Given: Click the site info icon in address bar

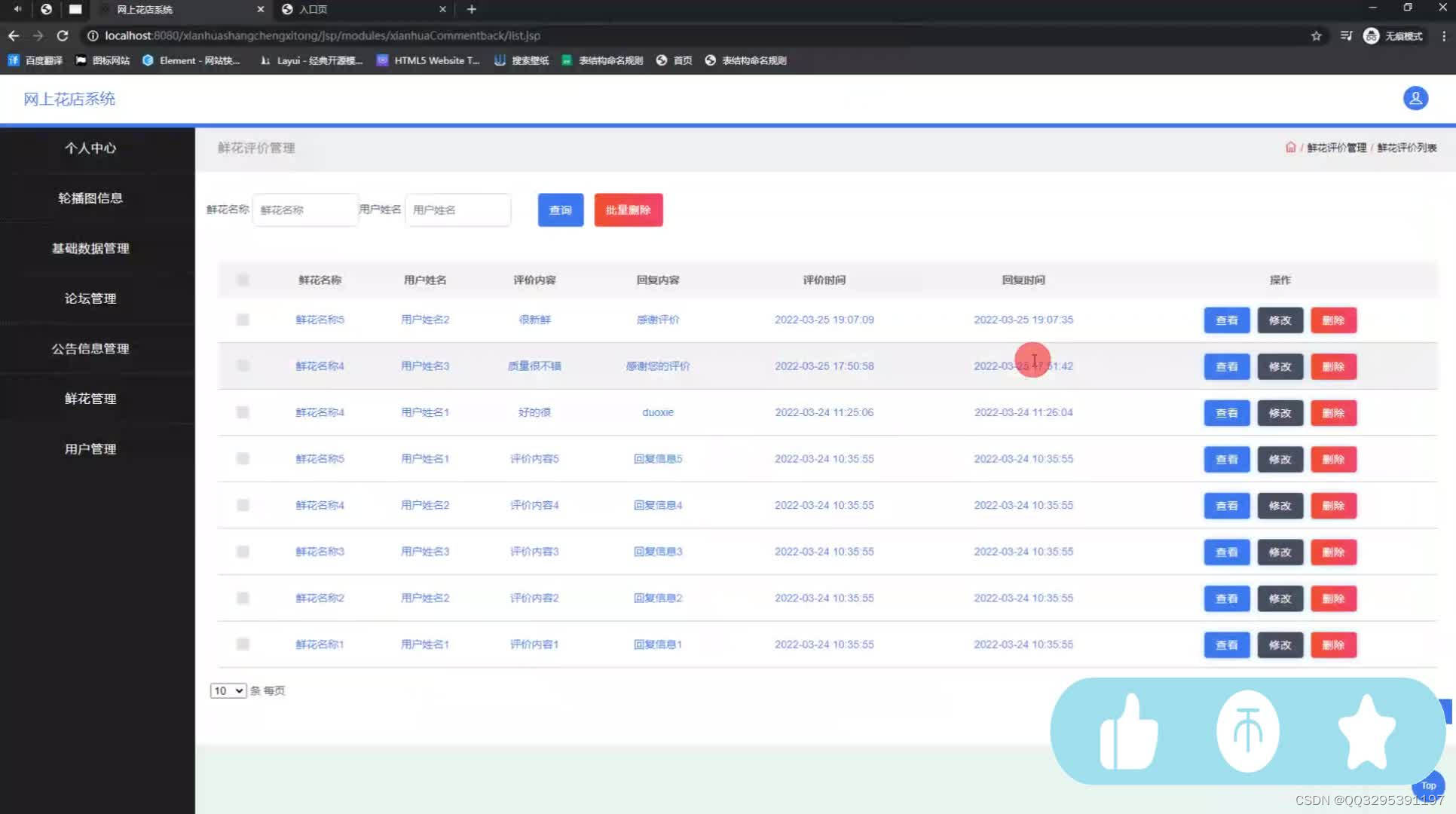Looking at the screenshot, I should pos(93,35).
